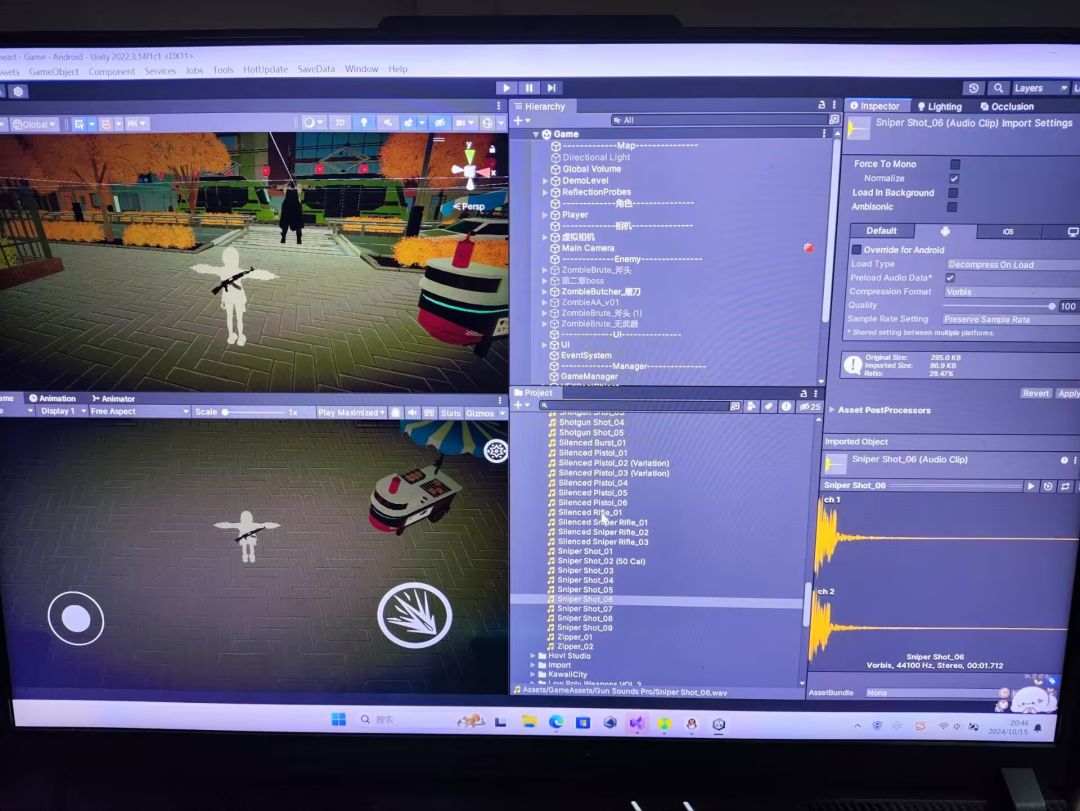This screenshot has height=811, width=1080.
Task: Open the Animator tab
Action: pyautogui.click(x=114, y=398)
